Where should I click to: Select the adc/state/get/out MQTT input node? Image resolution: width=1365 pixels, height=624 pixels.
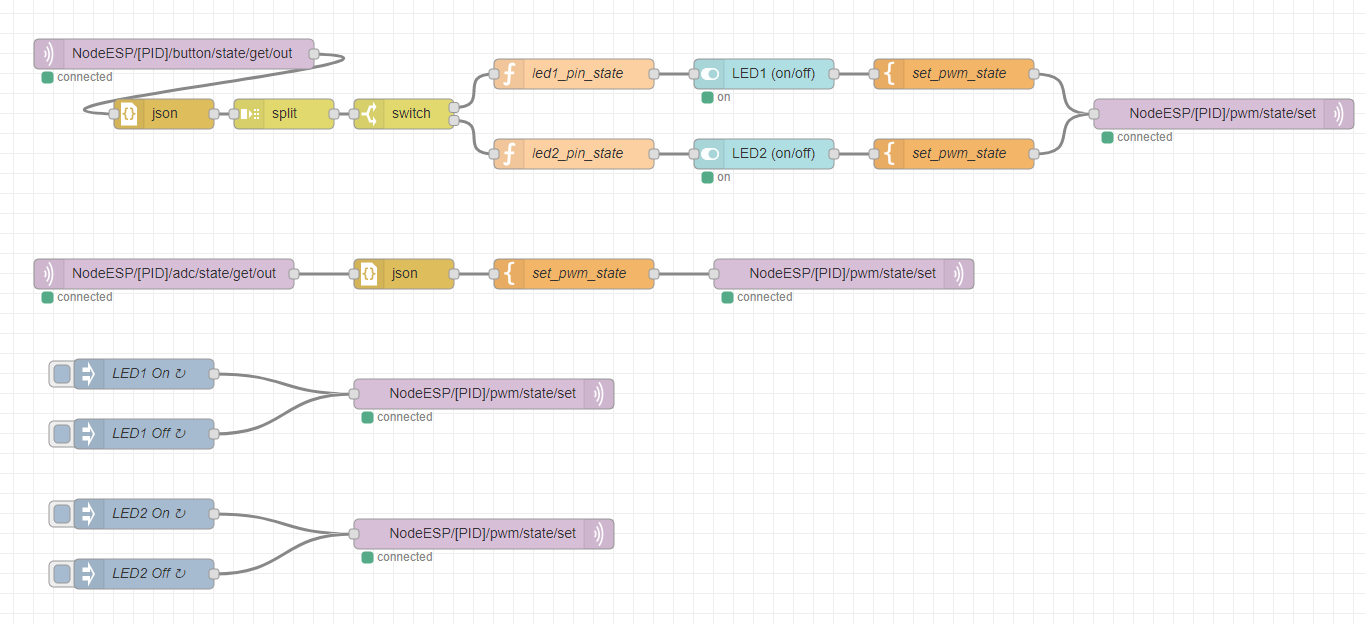pos(164,274)
